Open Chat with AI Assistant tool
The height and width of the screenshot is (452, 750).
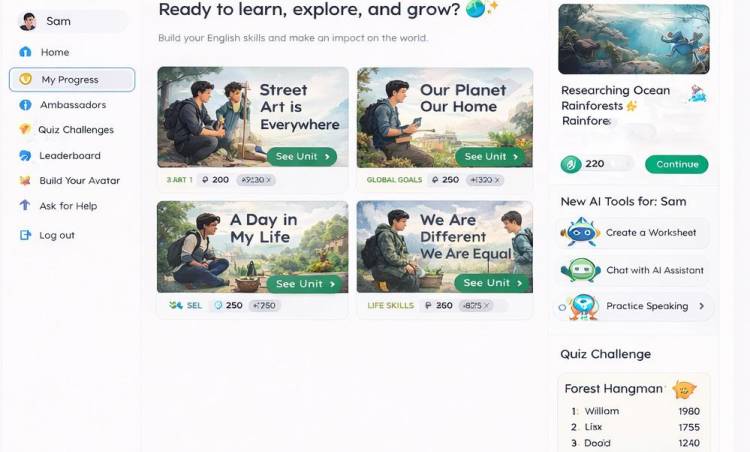633,270
